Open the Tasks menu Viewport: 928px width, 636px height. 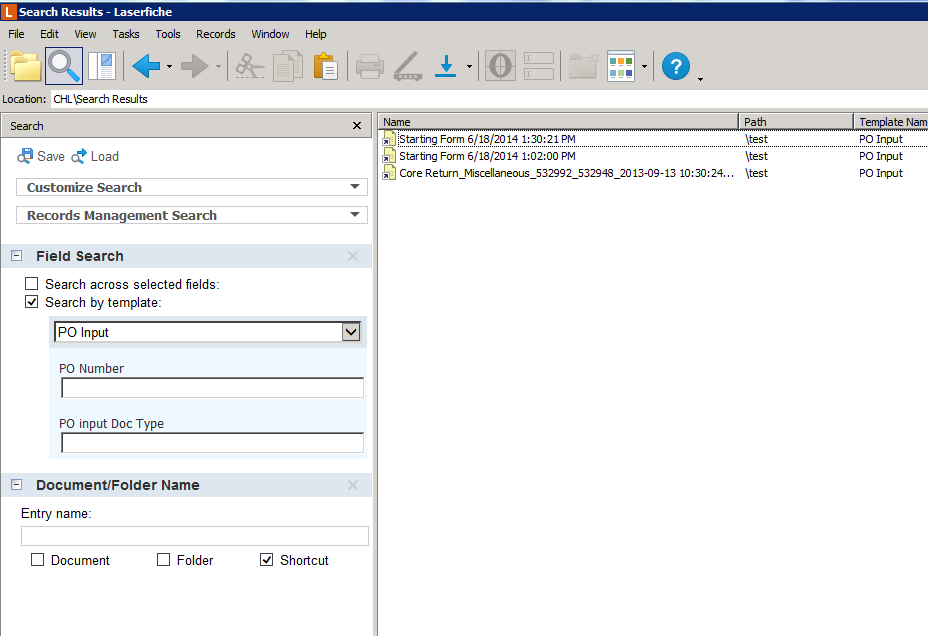[125, 34]
